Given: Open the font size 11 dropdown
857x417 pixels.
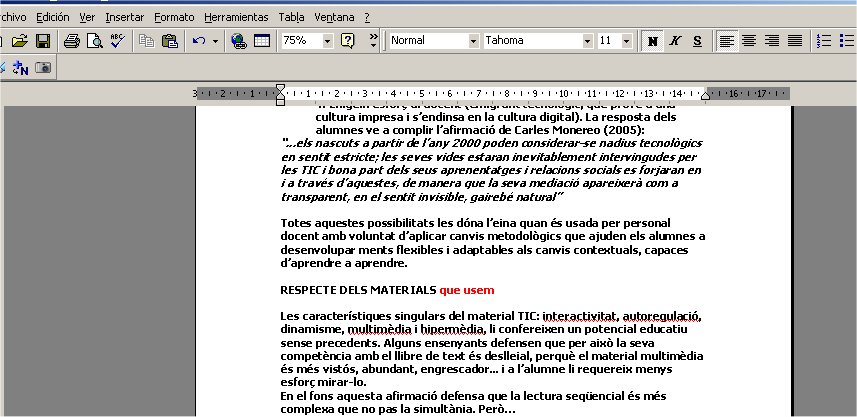Looking at the screenshot, I should (x=627, y=41).
